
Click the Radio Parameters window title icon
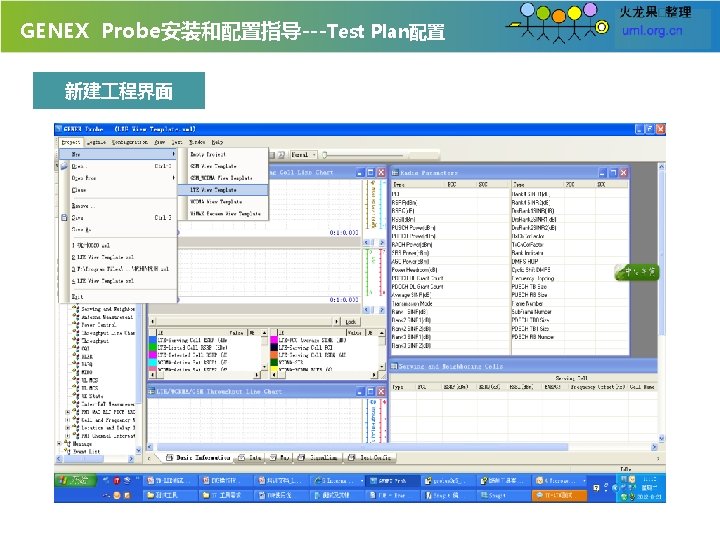[x=394, y=173]
